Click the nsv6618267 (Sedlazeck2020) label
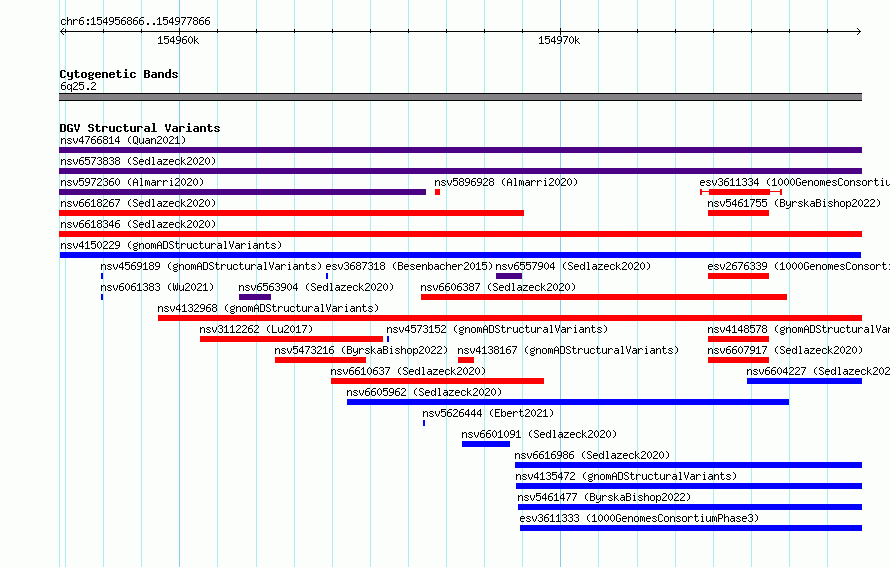 (x=138, y=203)
